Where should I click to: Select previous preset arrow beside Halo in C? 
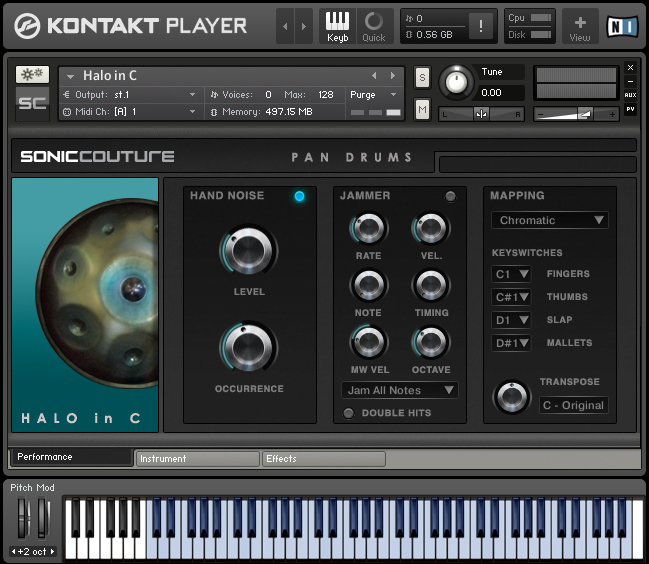pyautogui.click(x=374, y=76)
